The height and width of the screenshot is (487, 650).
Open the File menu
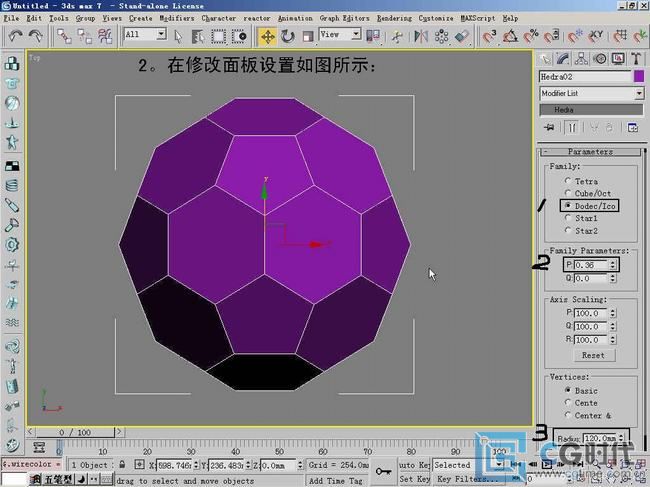pos(11,18)
